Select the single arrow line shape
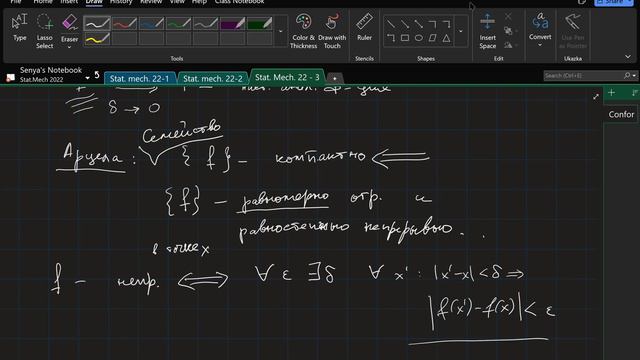 [x=404, y=24]
